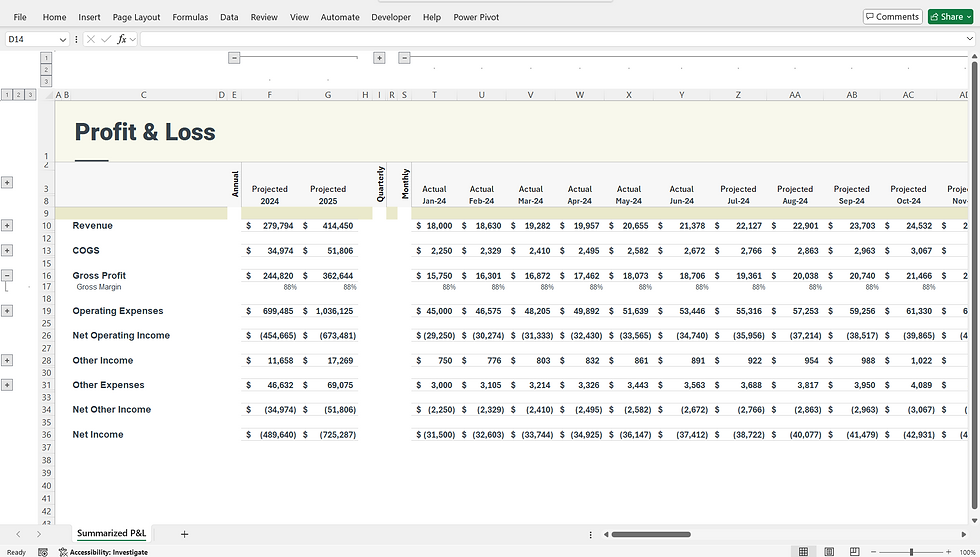Switch to the Home ribbon tab
Image resolution: width=980 pixels, height=557 pixels.
(54, 17)
